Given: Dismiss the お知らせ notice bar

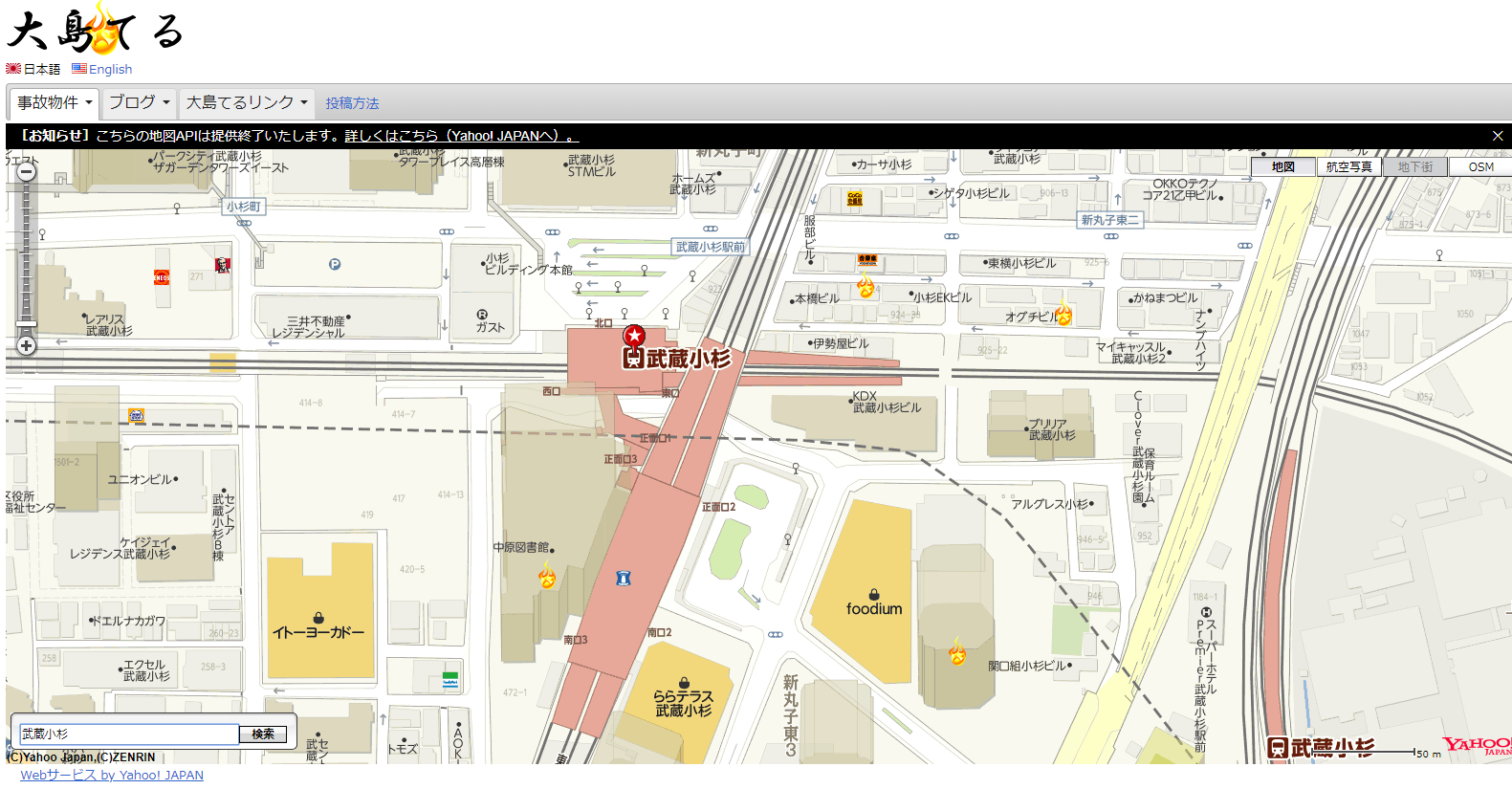Looking at the screenshot, I should (1498, 136).
